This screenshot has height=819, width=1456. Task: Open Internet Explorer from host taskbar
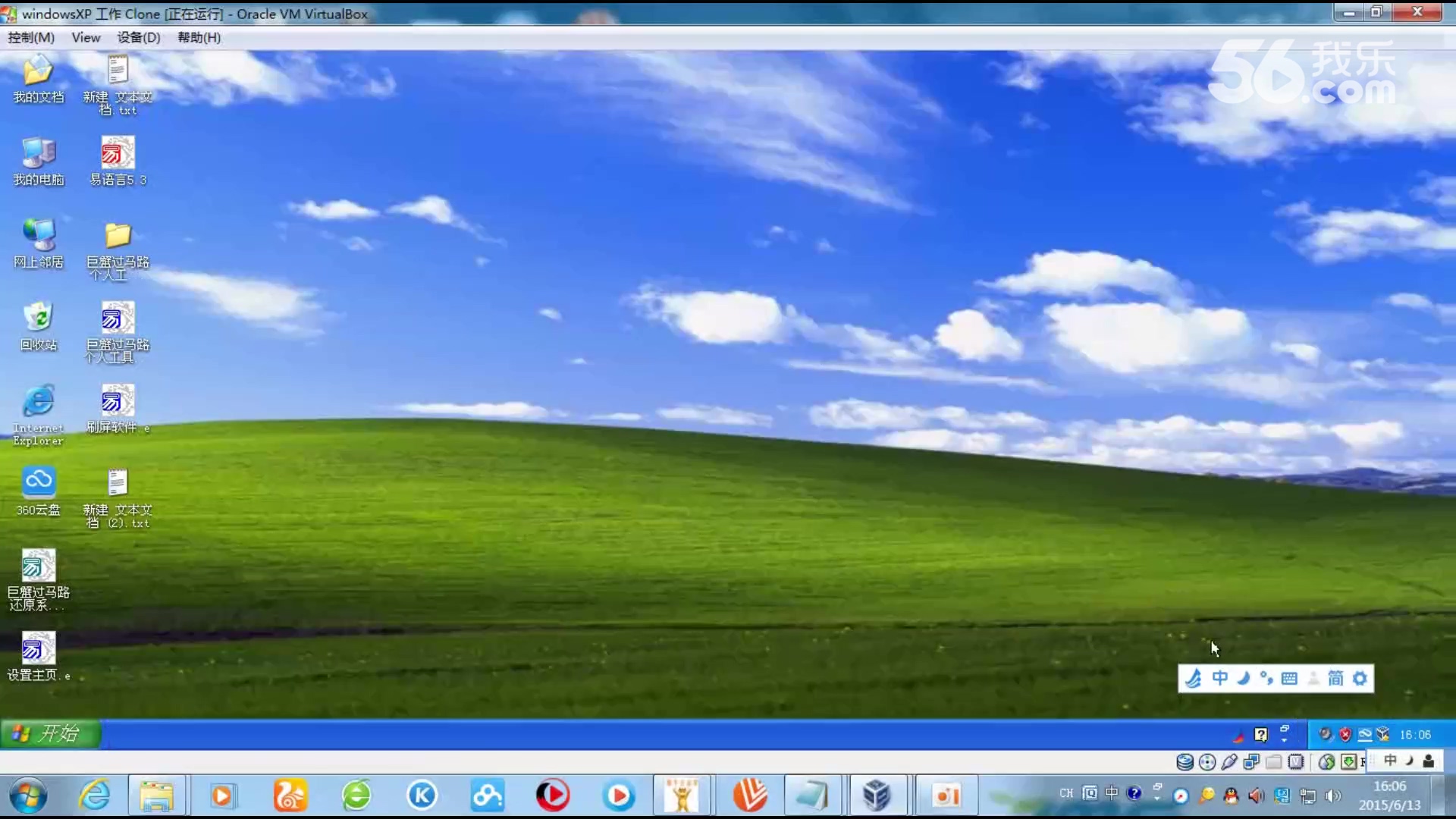[x=95, y=795]
